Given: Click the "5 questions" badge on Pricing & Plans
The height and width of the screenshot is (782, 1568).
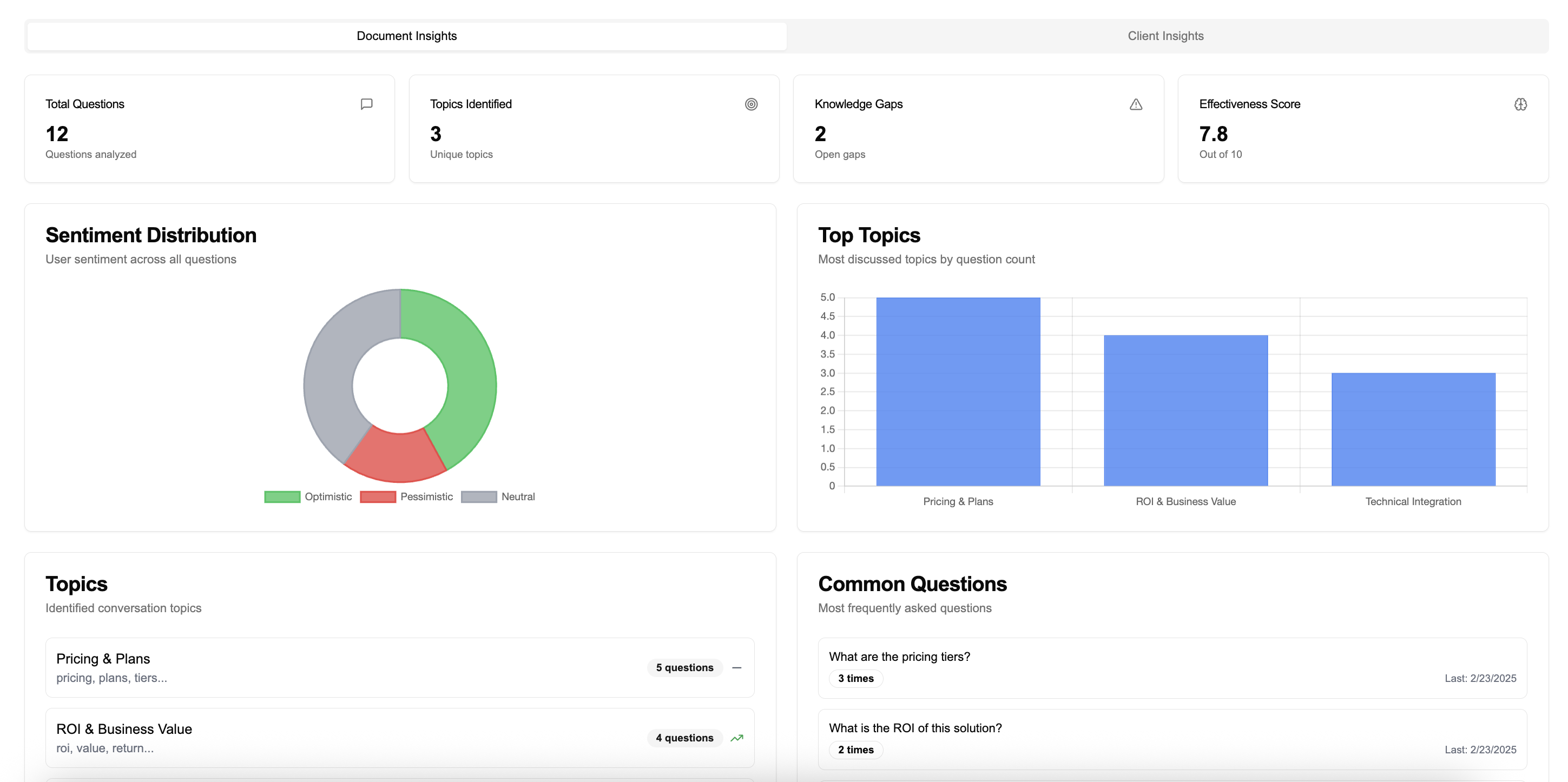Looking at the screenshot, I should (x=684, y=667).
